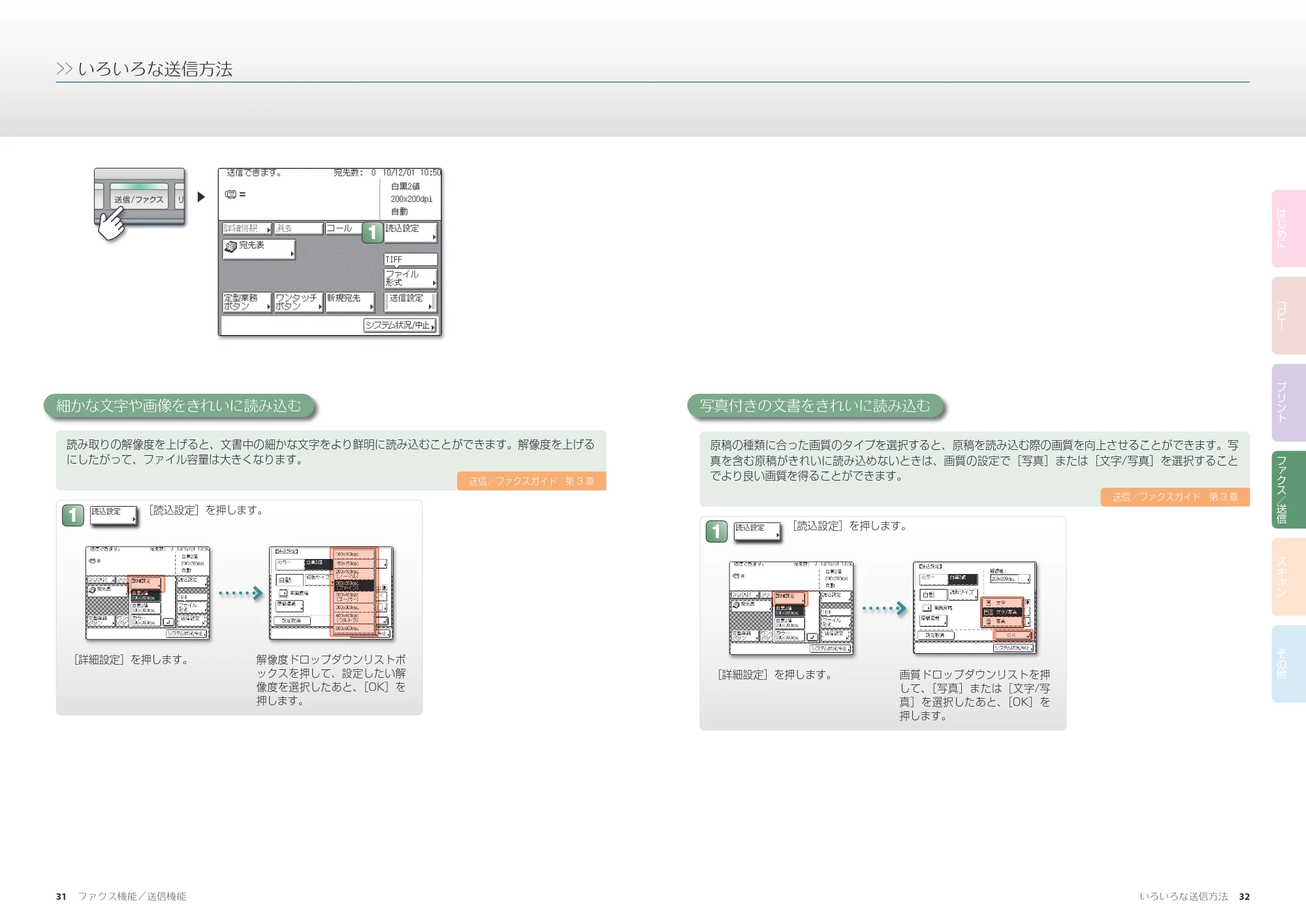Viewport: 1306px width, 924px height.
Task: Select 200x200dpi (ファイン) in the resolution list
Action: (355, 585)
